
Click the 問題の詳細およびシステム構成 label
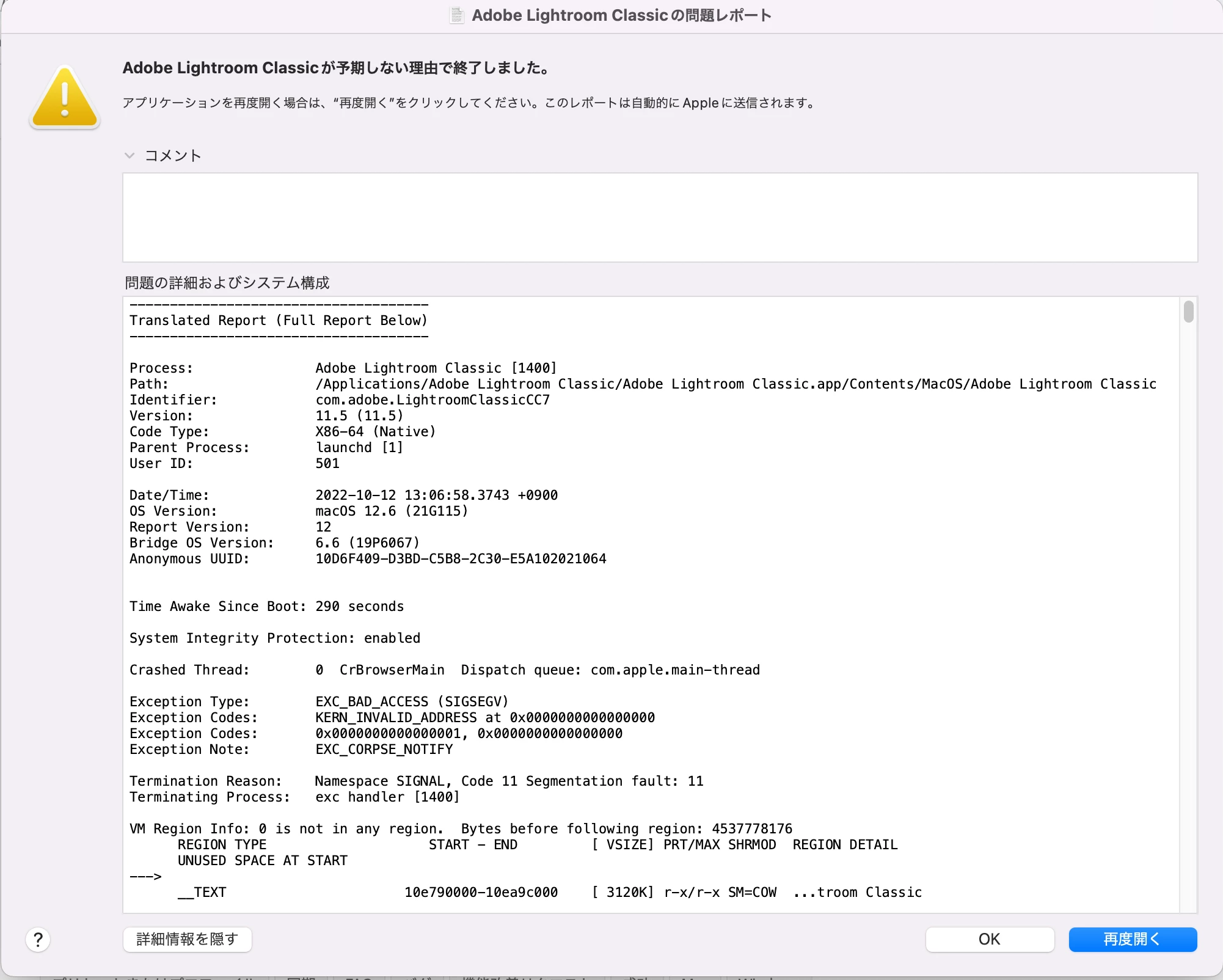[227, 283]
